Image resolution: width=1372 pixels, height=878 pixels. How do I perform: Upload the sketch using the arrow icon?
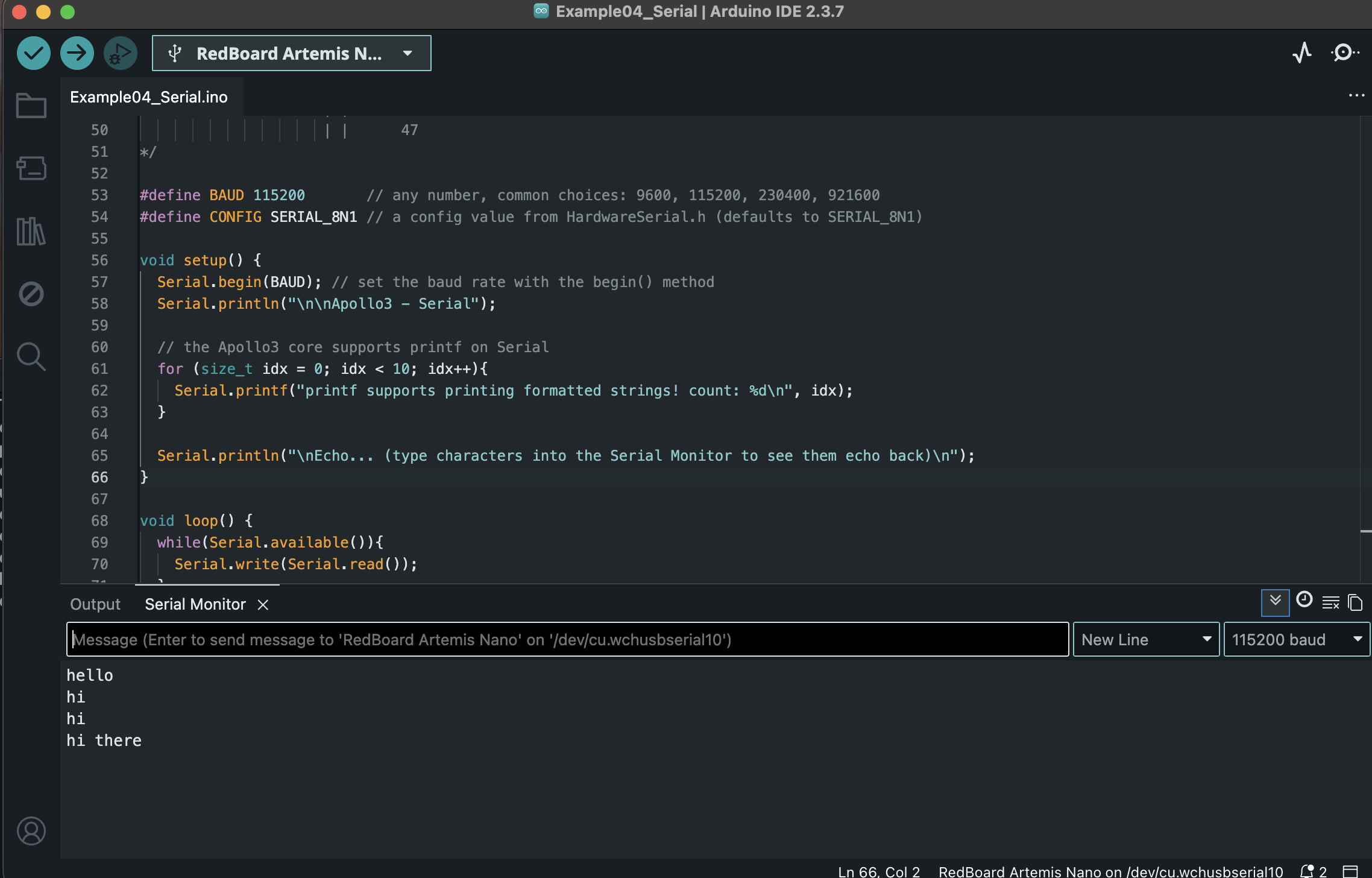pyautogui.click(x=77, y=53)
